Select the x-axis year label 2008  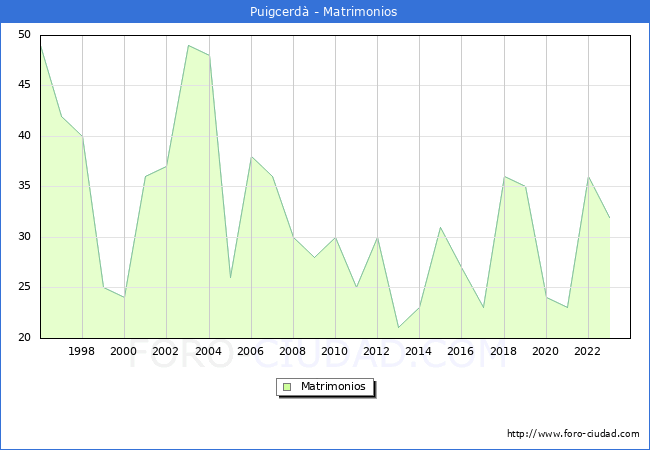(293, 351)
